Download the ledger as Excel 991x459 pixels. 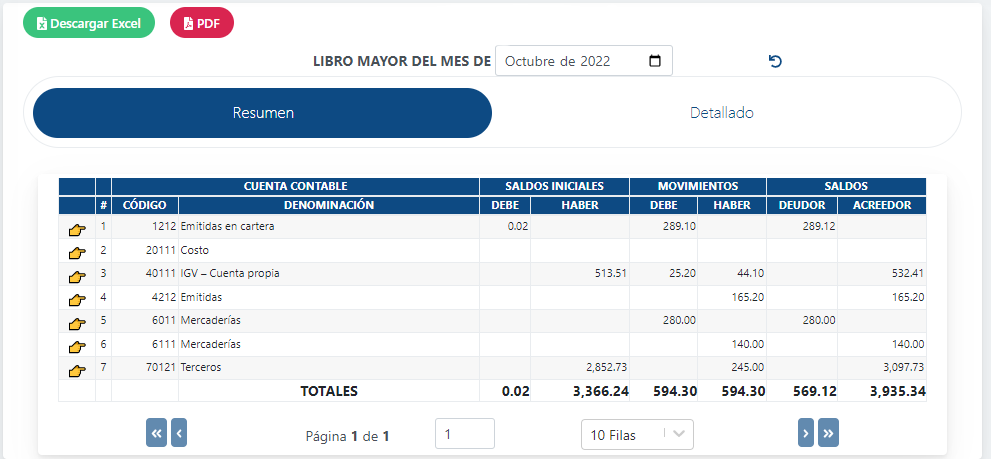tap(89, 23)
